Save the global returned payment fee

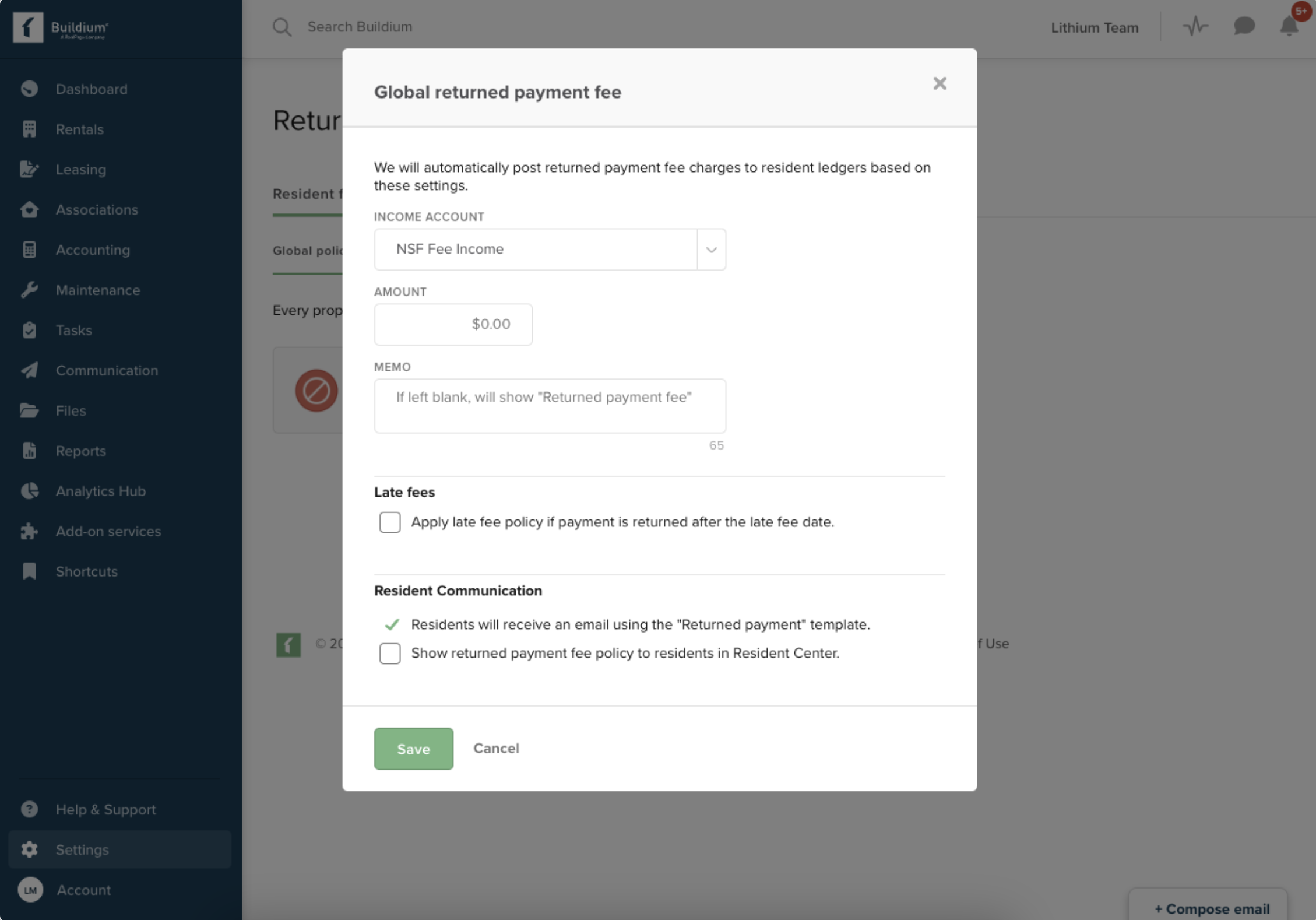413,749
